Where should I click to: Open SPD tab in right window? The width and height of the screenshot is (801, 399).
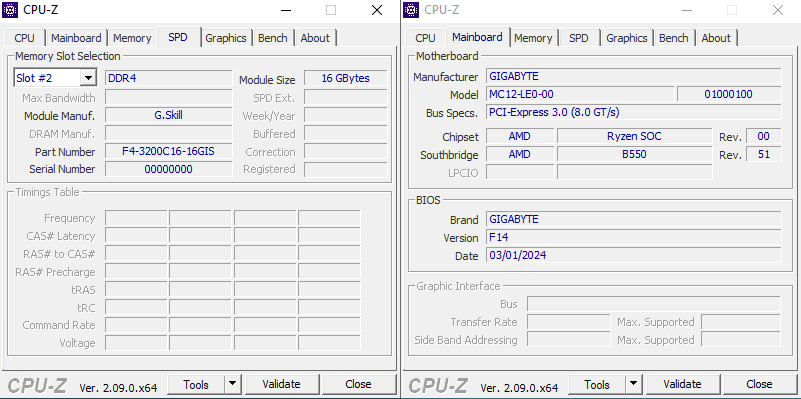coord(579,38)
